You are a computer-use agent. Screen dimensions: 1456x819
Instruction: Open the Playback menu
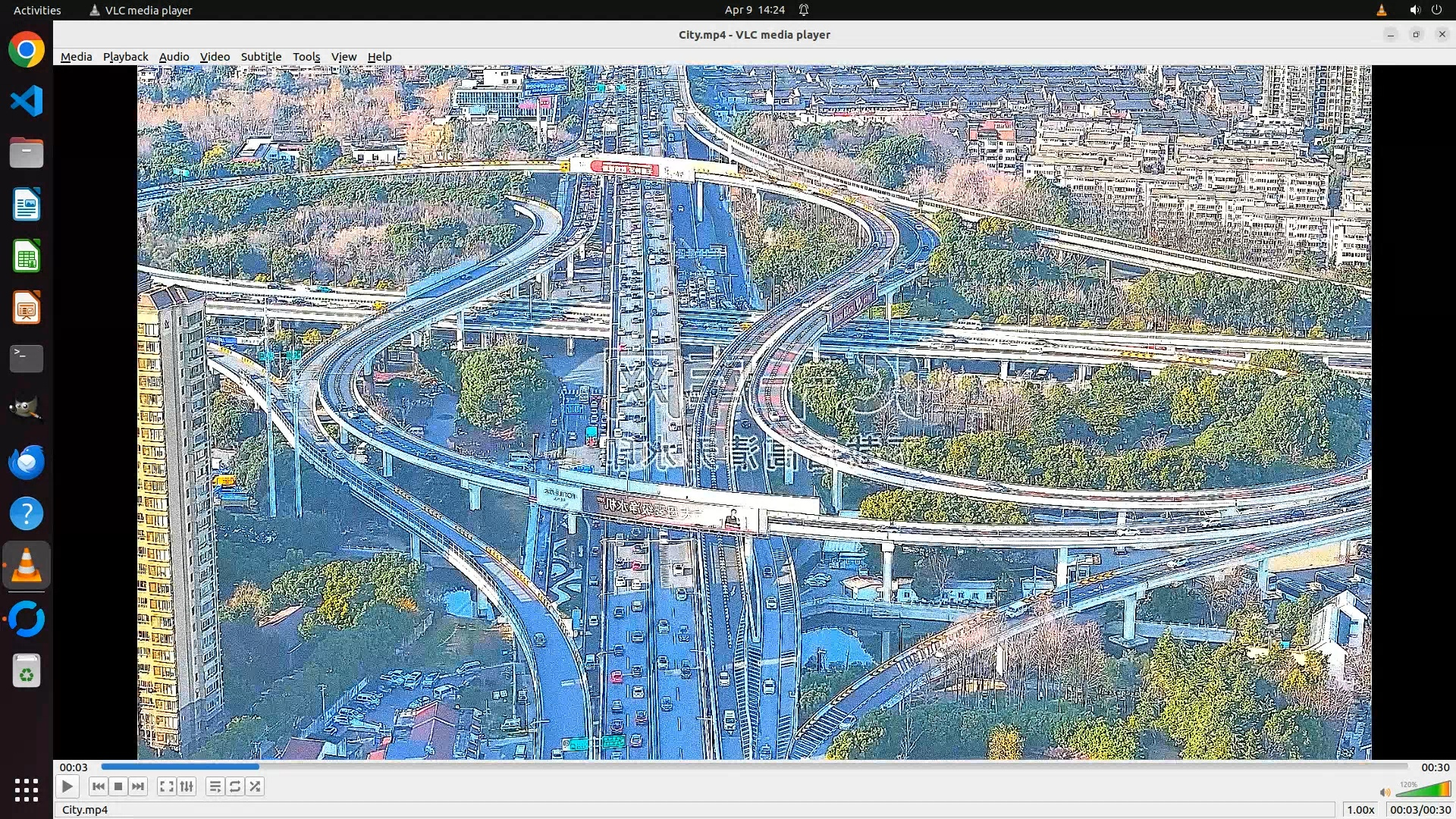pyautogui.click(x=125, y=57)
